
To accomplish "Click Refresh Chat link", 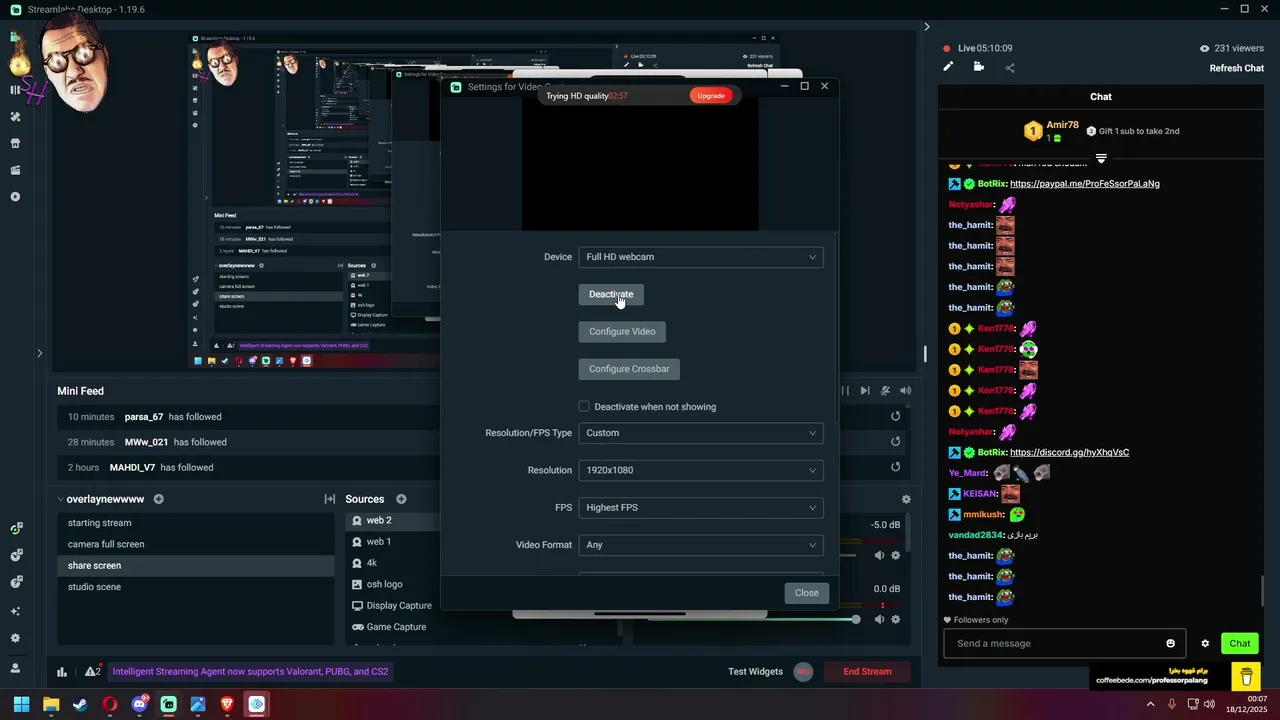I will (1237, 68).
